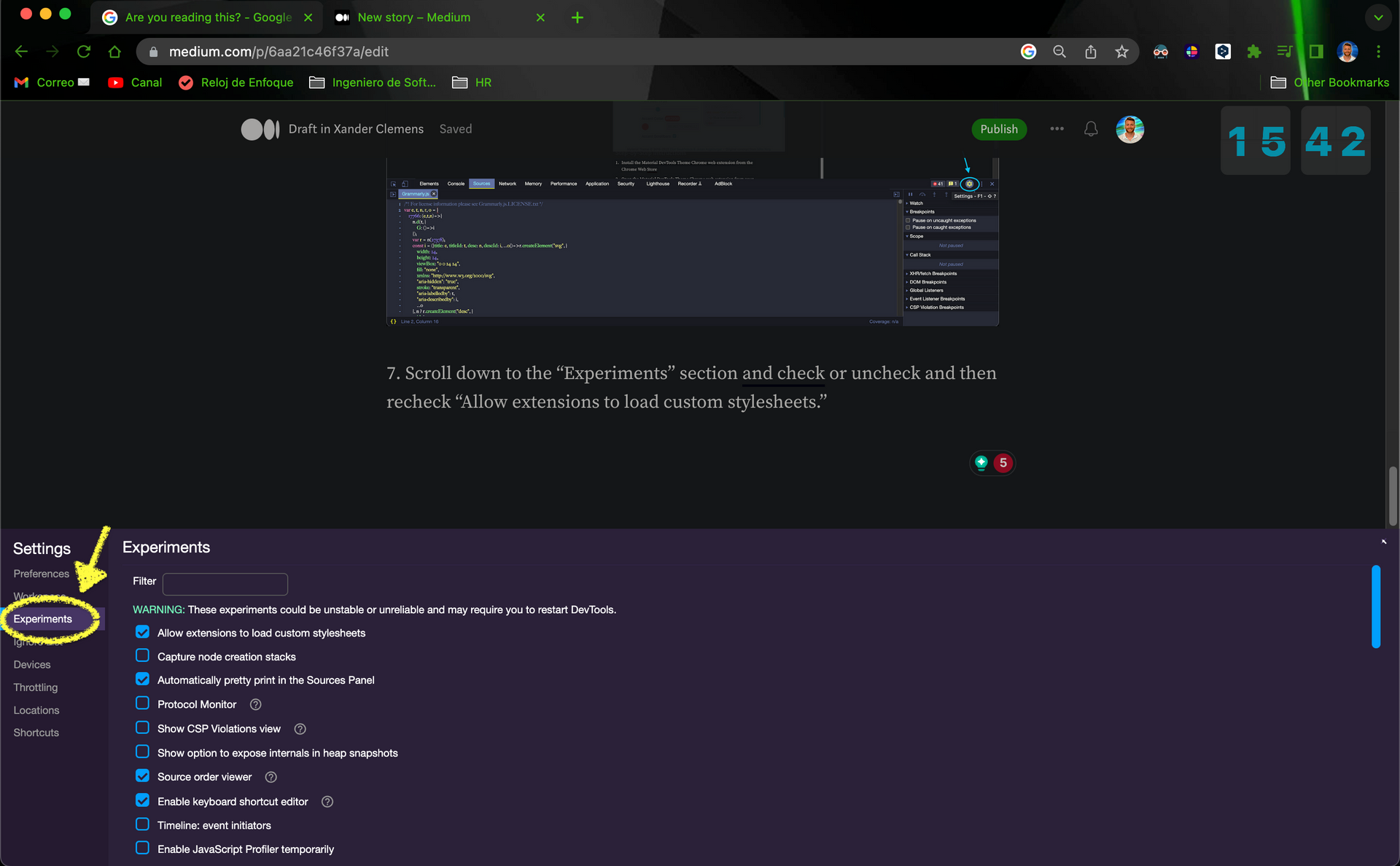Open the HR bookmarks folder

(471, 82)
